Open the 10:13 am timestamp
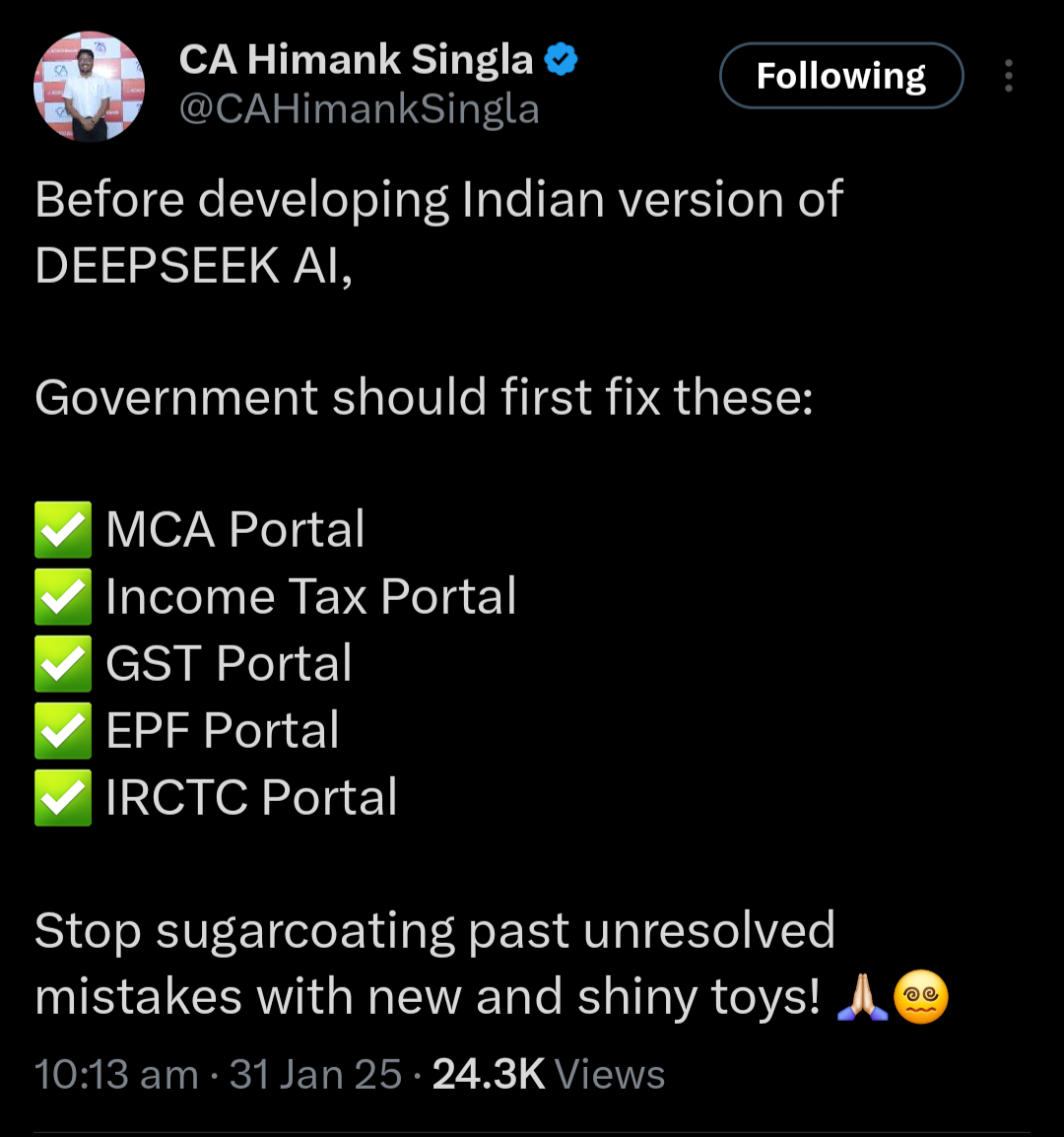This screenshot has width=1064, height=1137. click(x=116, y=1074)
